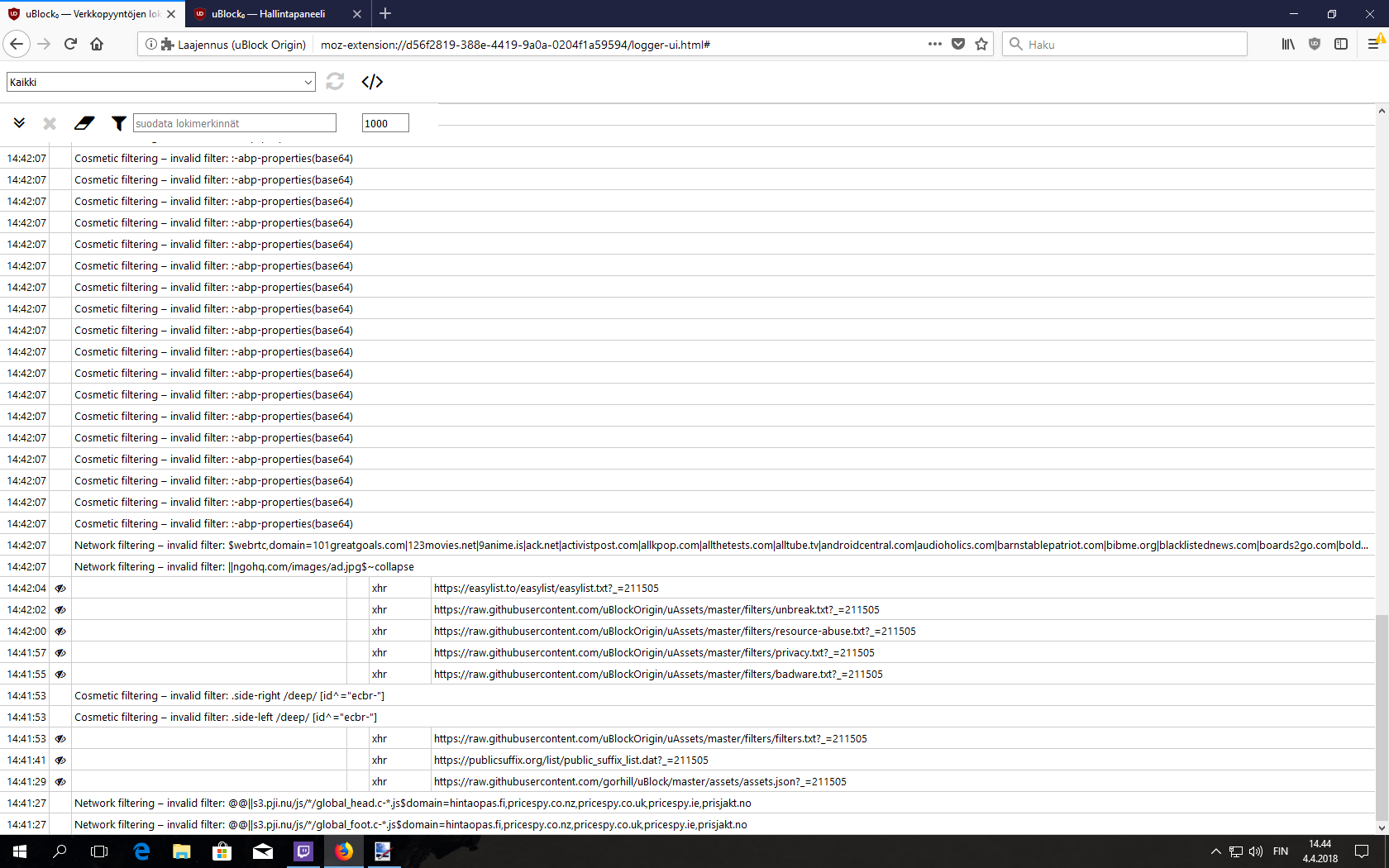The width and height of the screenshot is (1389, 868).
Task: Open the filter expression view via </> icon
Action: pos(371,82)
